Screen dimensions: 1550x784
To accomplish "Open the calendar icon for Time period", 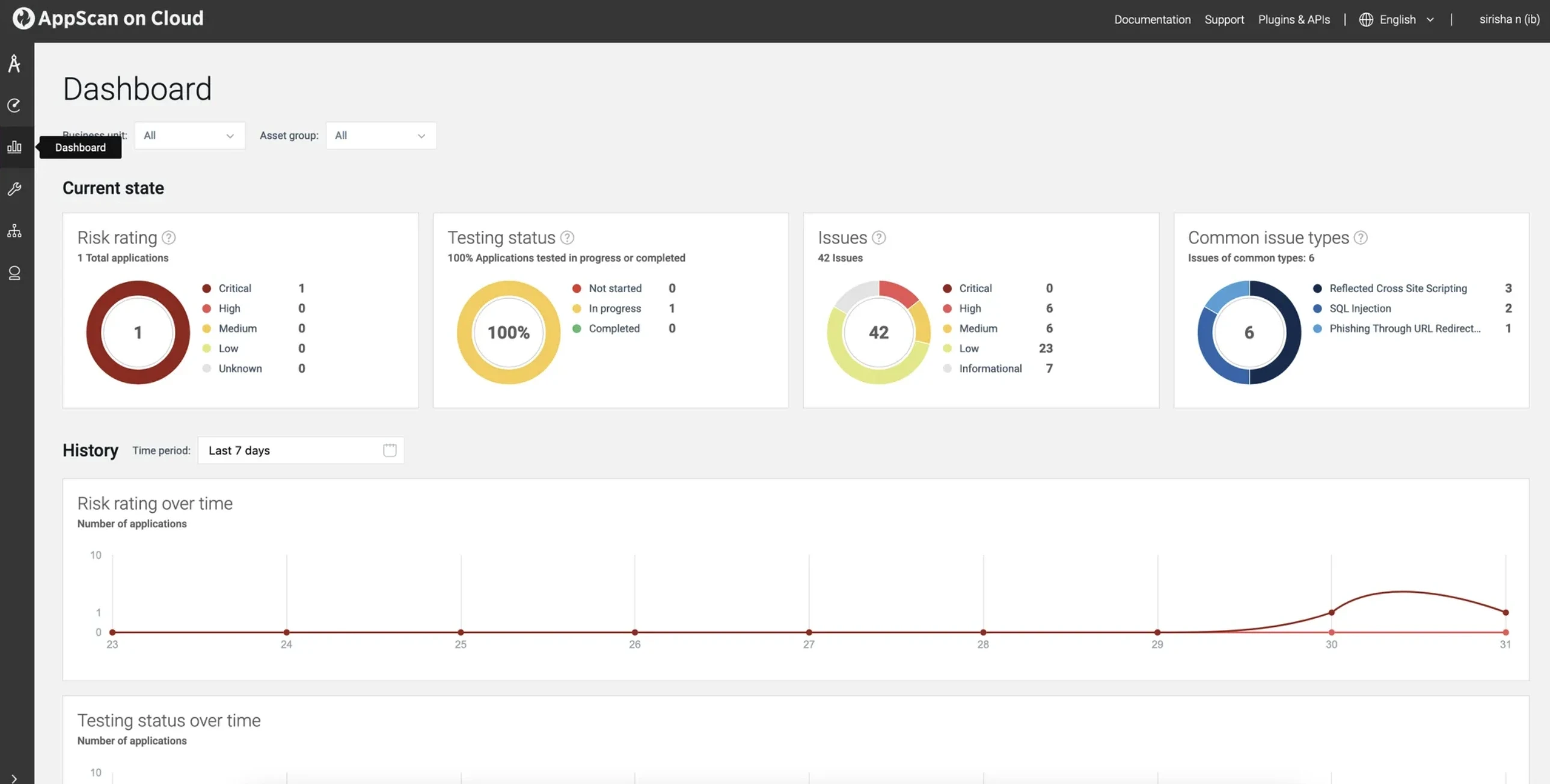I will coord(390,450).
